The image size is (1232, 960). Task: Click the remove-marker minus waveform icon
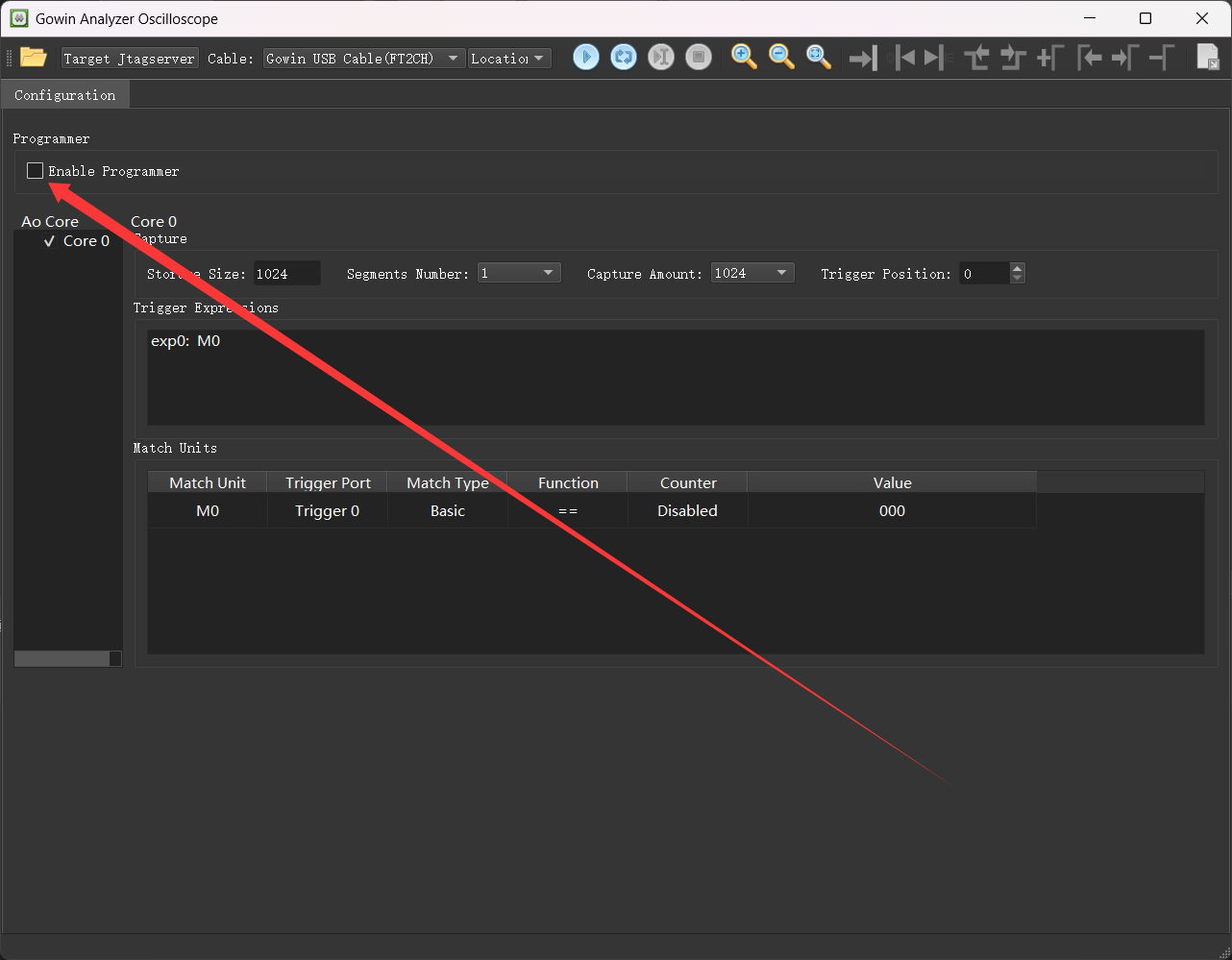[x=1163, y=59]
